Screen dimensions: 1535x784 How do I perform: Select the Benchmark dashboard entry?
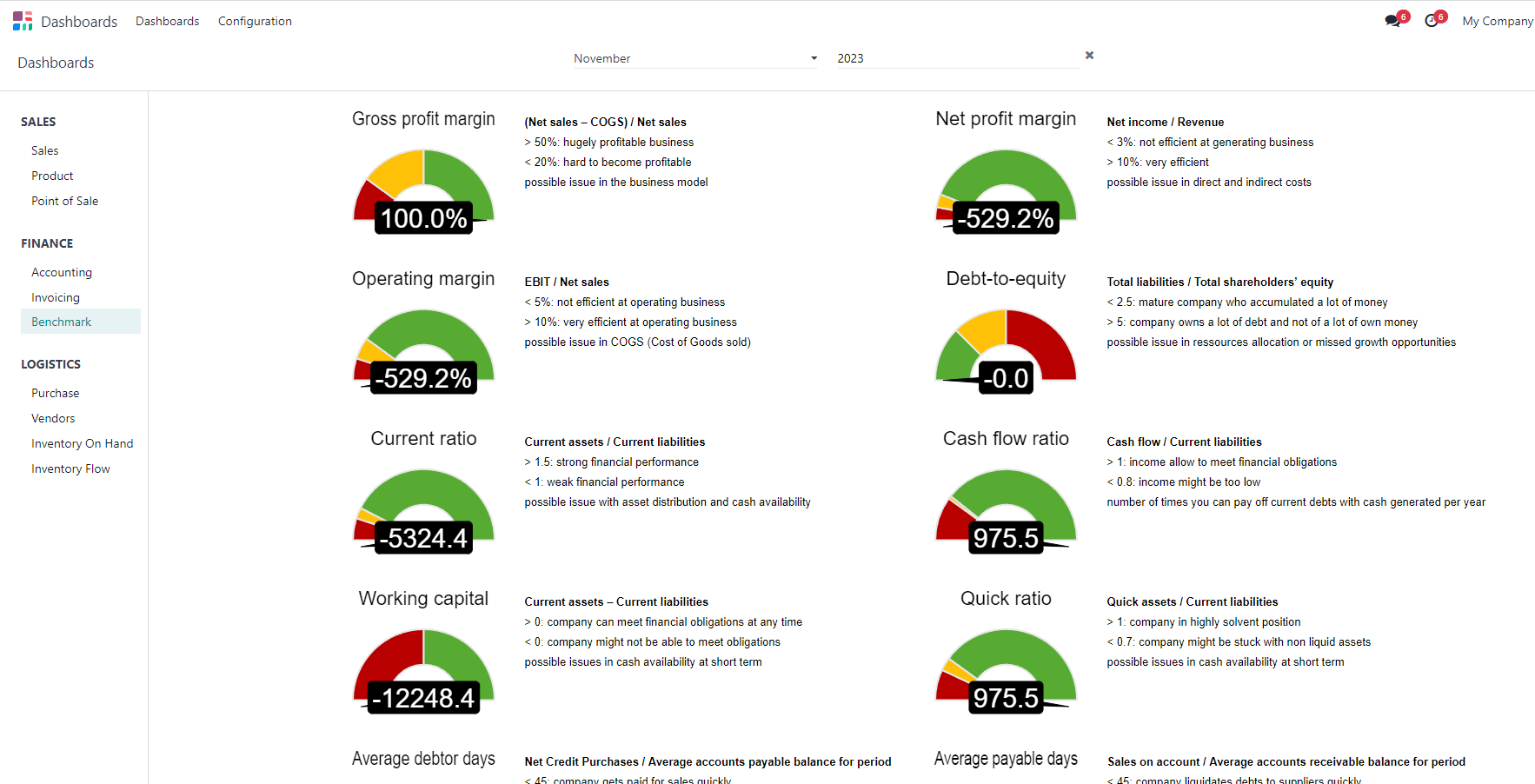pyautogui.click(x=62, y=322)
